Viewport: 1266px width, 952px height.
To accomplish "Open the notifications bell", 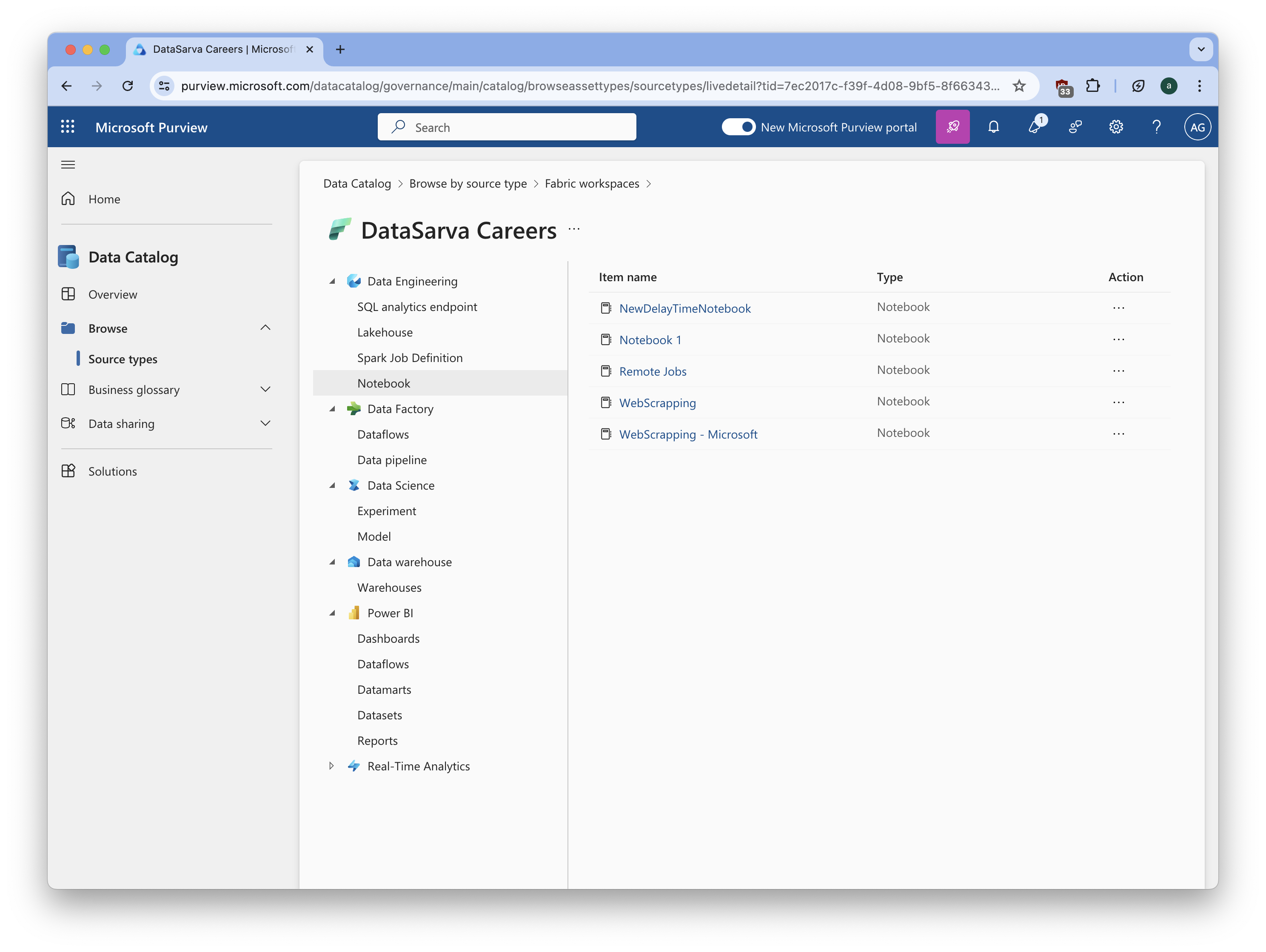I will (994, 127).
